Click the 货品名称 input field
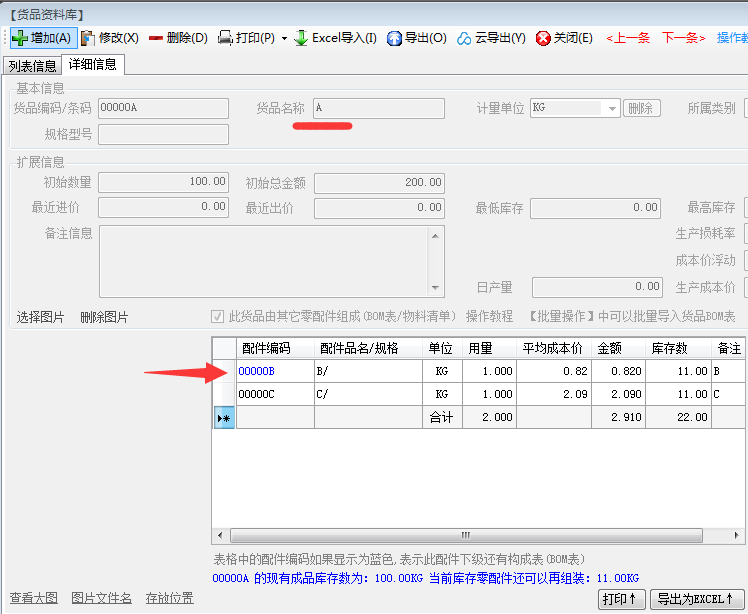 [x=378, y=108]
